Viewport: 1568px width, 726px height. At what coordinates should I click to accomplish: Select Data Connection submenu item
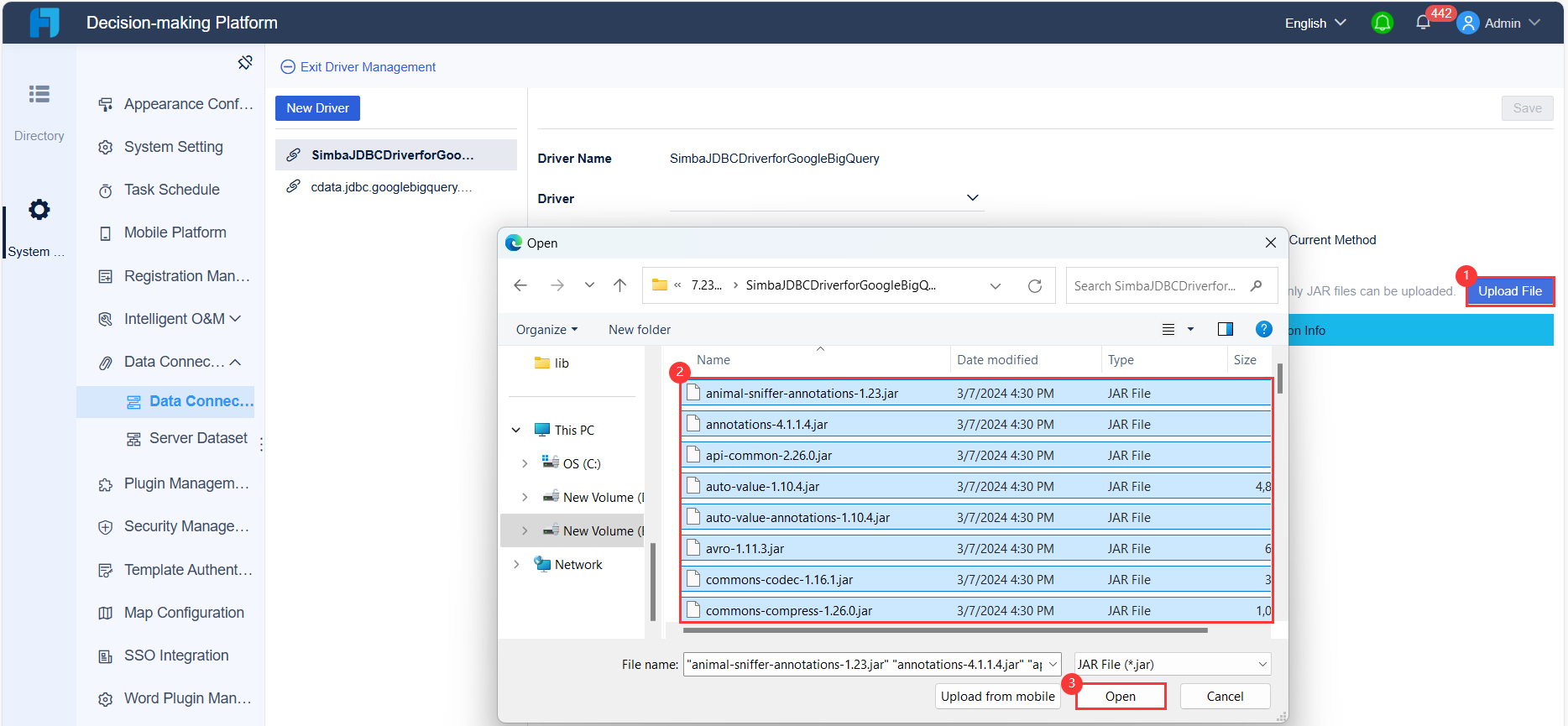pos(165,401)
